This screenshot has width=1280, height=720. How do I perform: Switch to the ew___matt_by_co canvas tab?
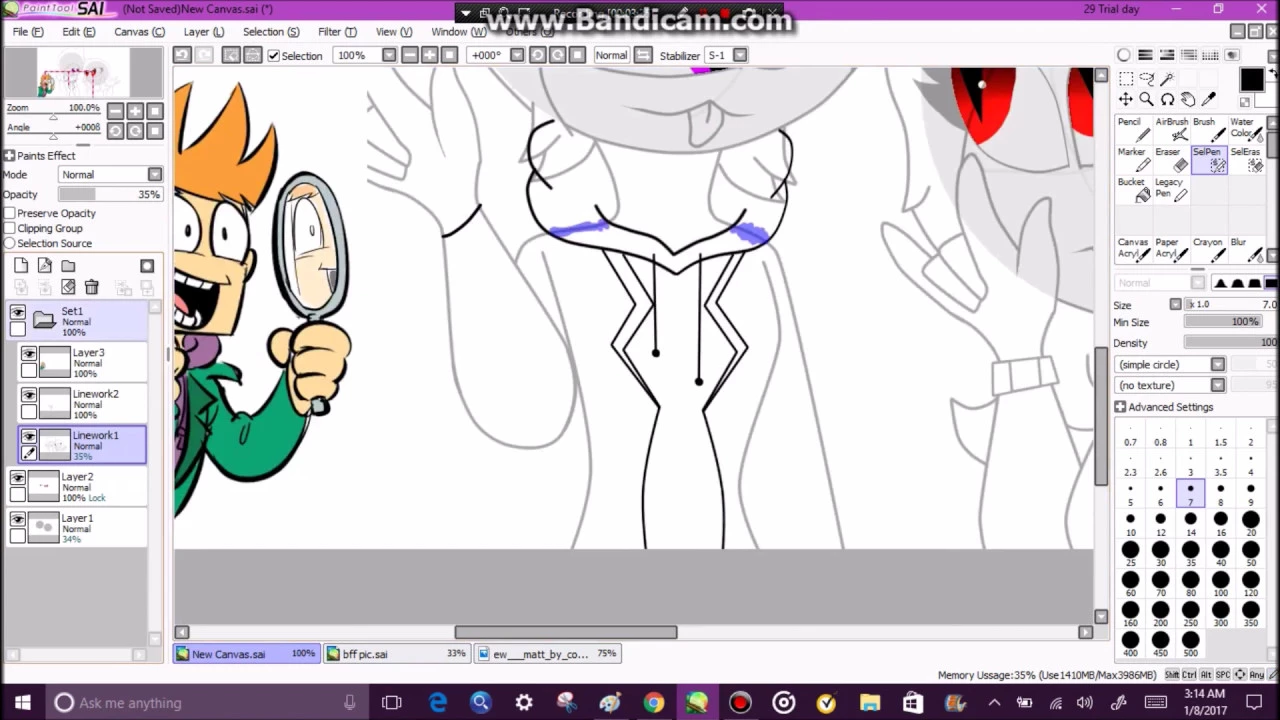coord(548,654)
